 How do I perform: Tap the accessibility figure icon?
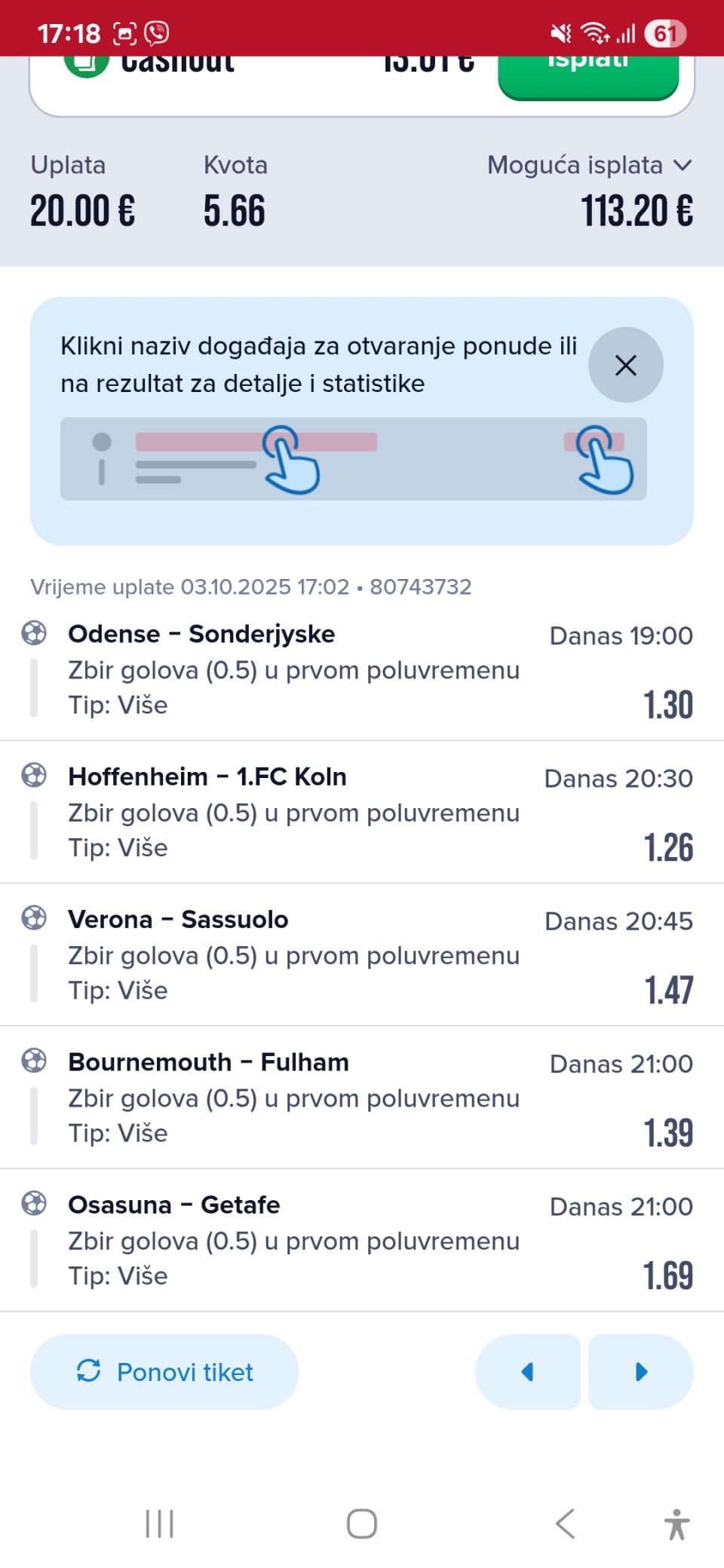pyautogui.click(x=676, y=1524)
